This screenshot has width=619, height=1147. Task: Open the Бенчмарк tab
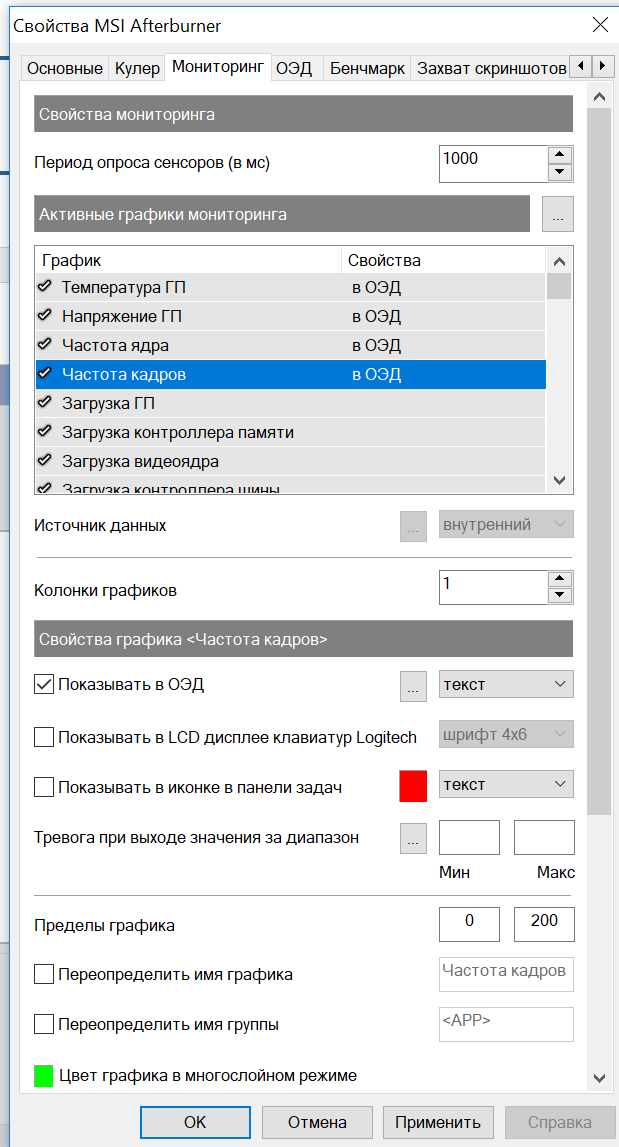(x=367, y=68)
